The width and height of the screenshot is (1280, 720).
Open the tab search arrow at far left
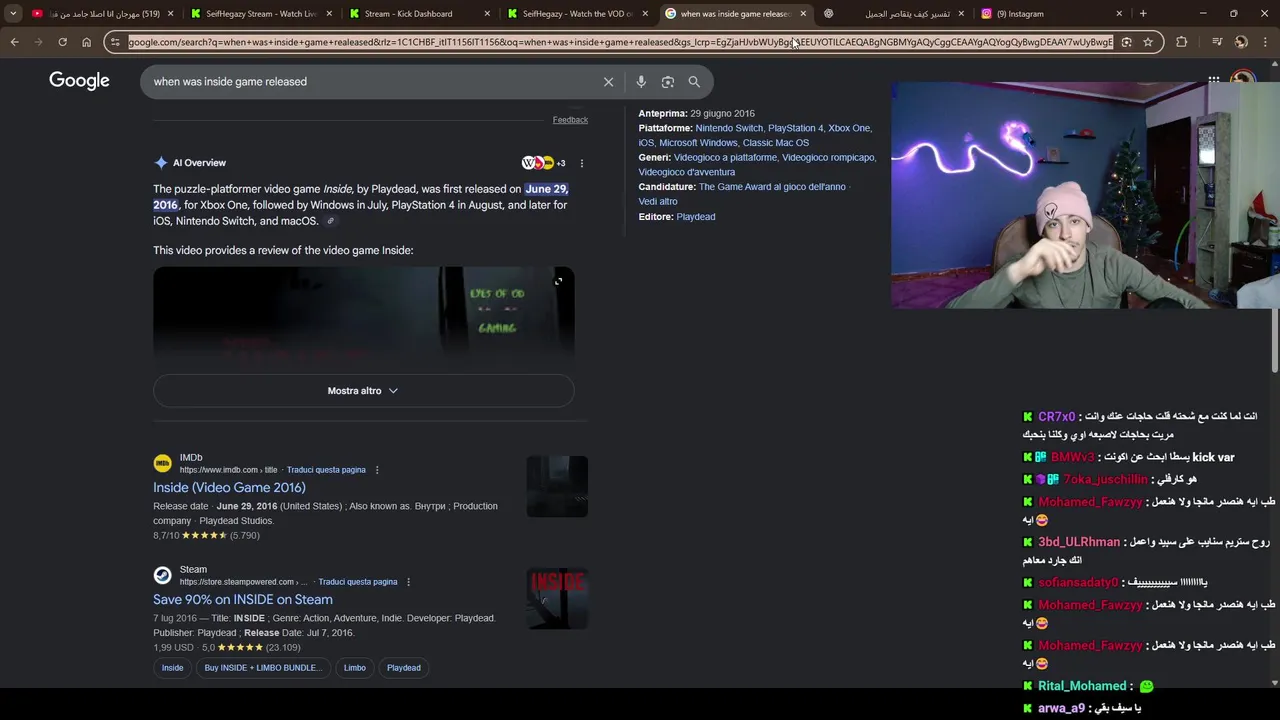click(x=13, y=14)
